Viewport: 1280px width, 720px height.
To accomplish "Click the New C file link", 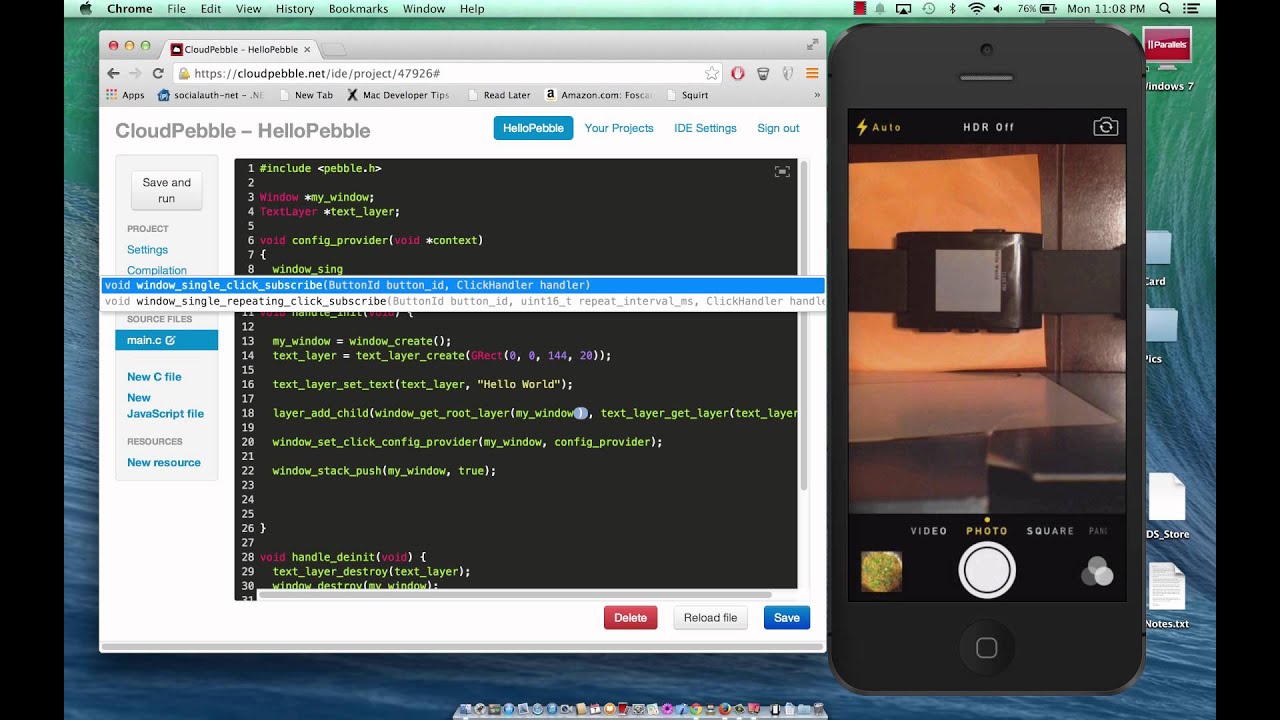I will tap(154, 377).
